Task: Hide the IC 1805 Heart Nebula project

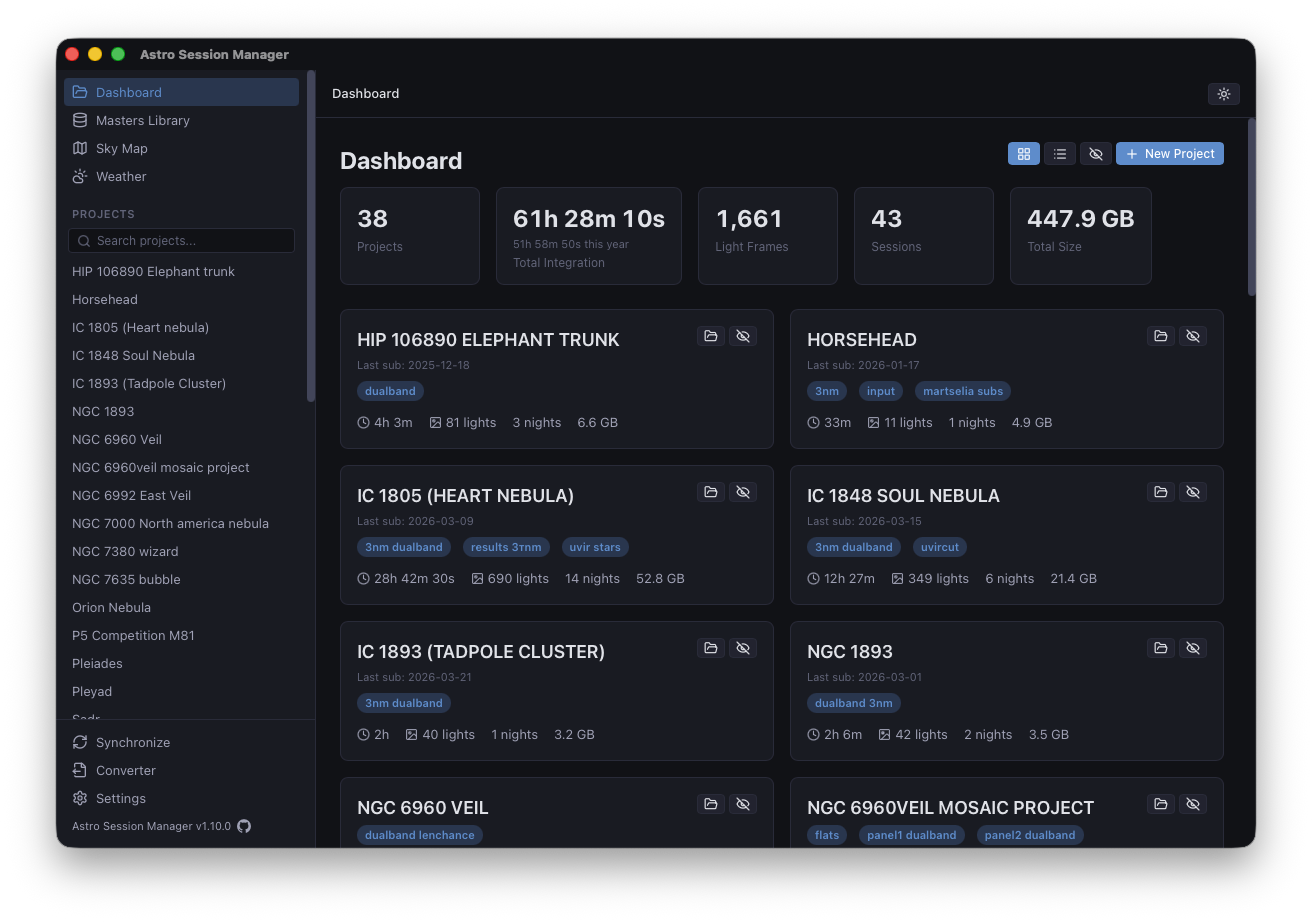Action: coord(743,491)
